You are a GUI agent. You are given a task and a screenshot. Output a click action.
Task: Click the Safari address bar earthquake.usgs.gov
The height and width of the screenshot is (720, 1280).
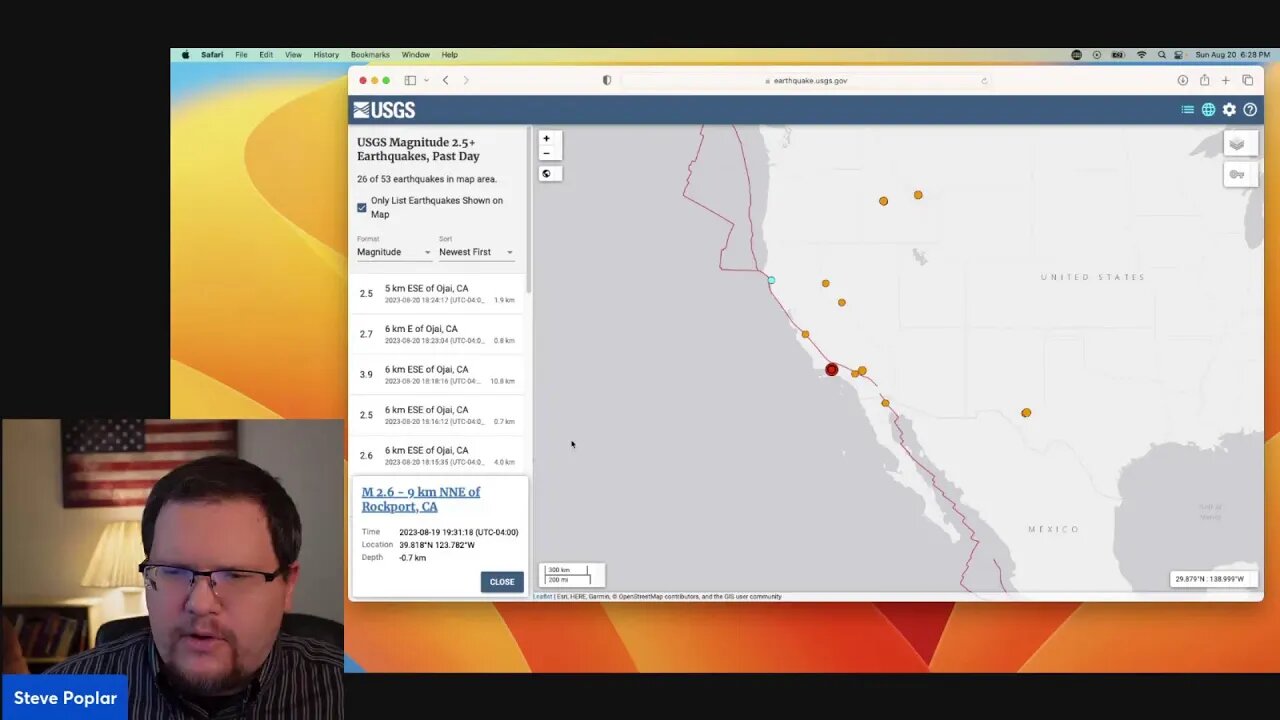(x=805, y=80)
